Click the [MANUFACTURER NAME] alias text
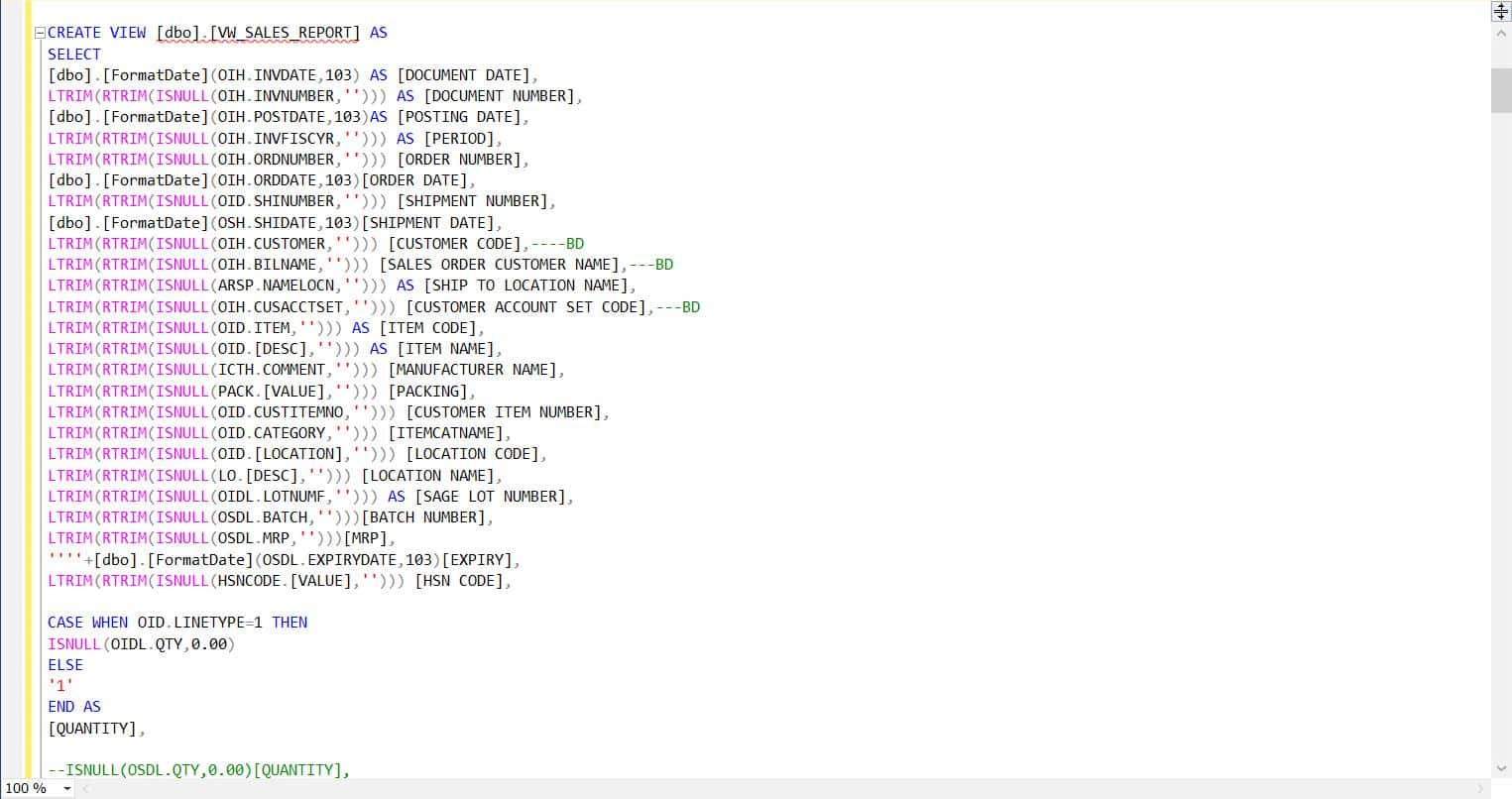The image size is (1512, 799). coord(475,370)
